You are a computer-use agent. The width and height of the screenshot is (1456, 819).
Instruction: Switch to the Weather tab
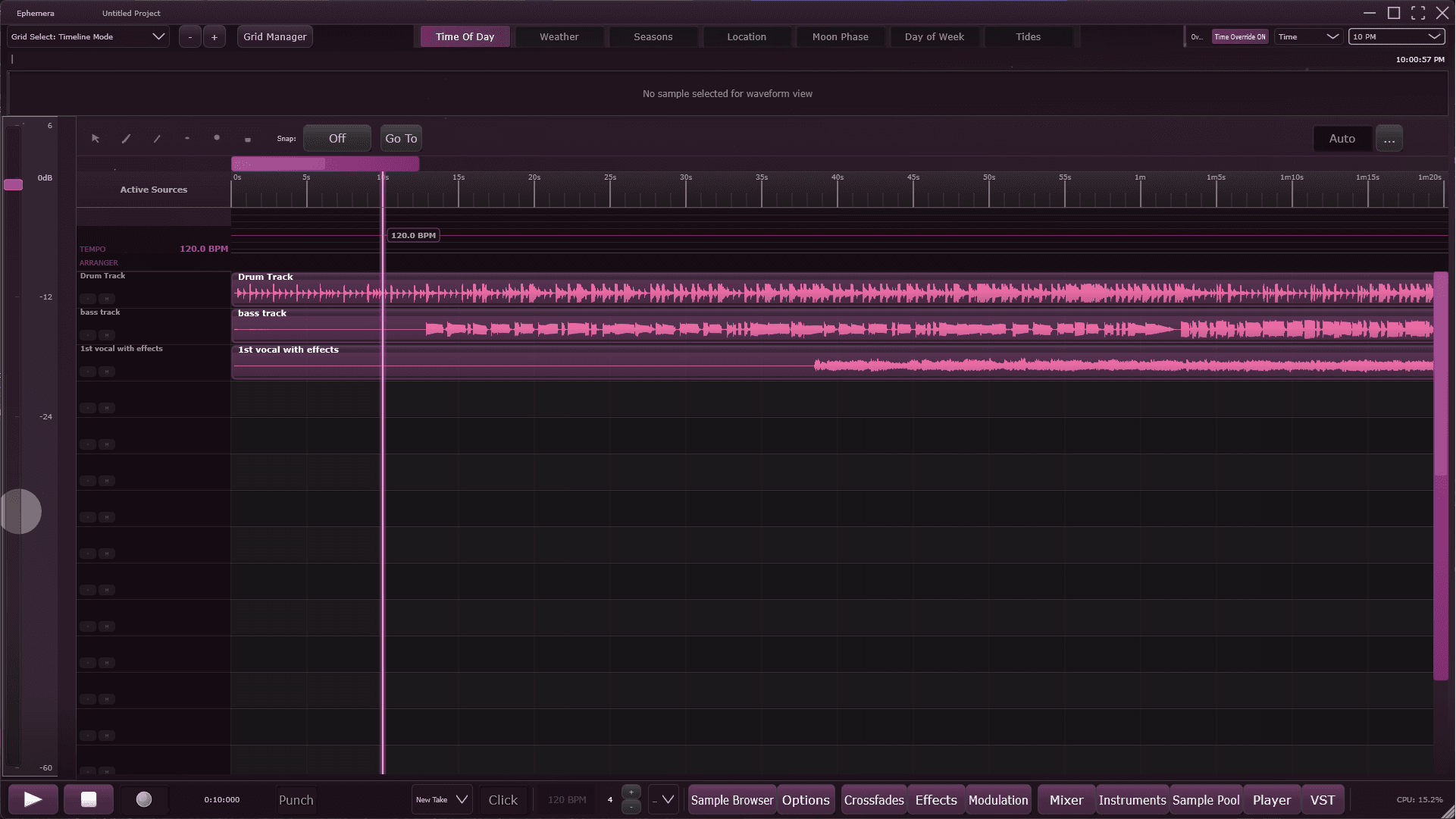559,36
